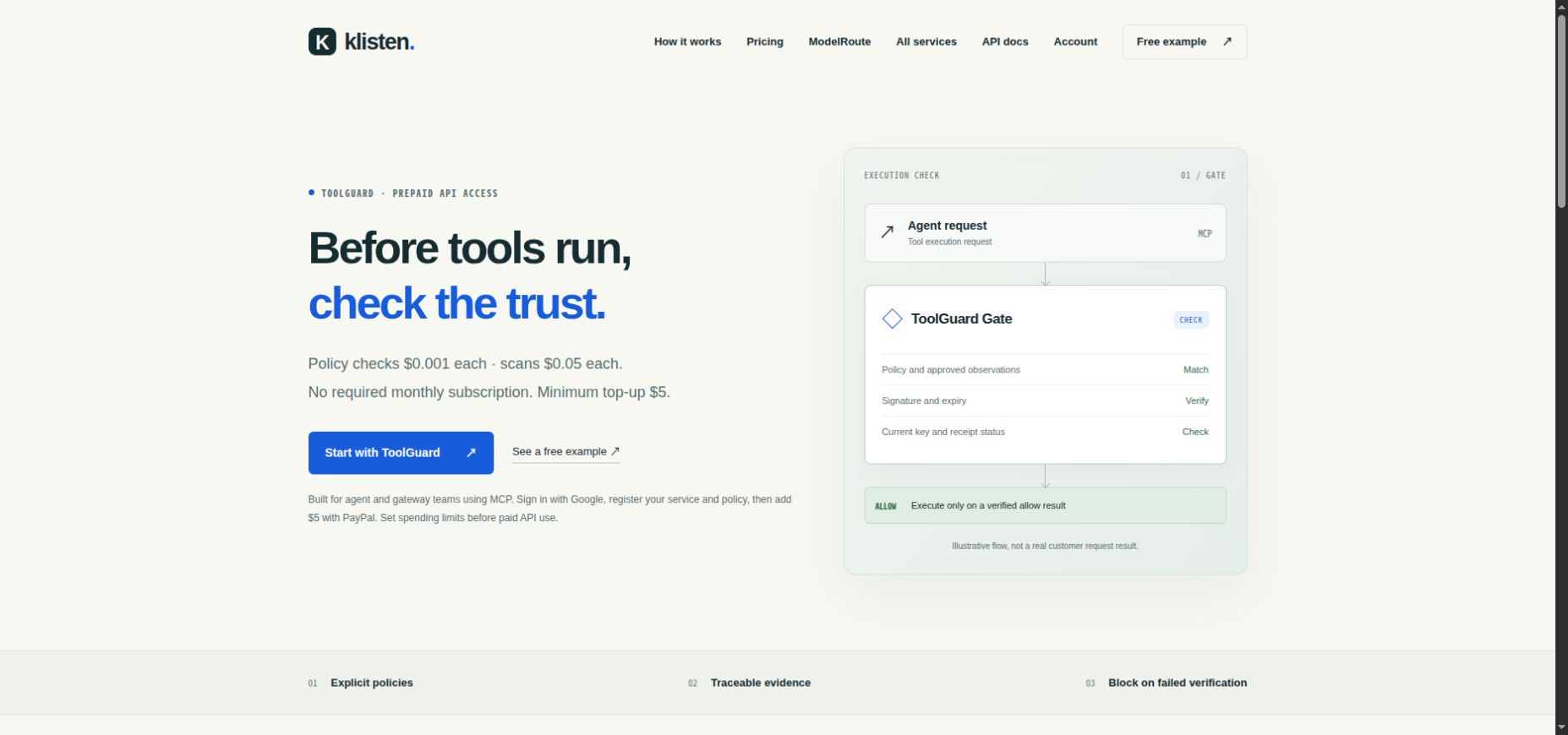Image resolution: width=1568 pixels, height=735 pixels.
Task: Click the Agent request arrow icon
Action: pos(887,231)
